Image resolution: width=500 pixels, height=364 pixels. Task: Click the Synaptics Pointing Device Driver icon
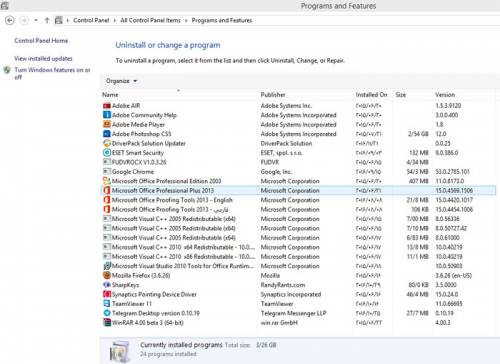(x=107, y=294)
